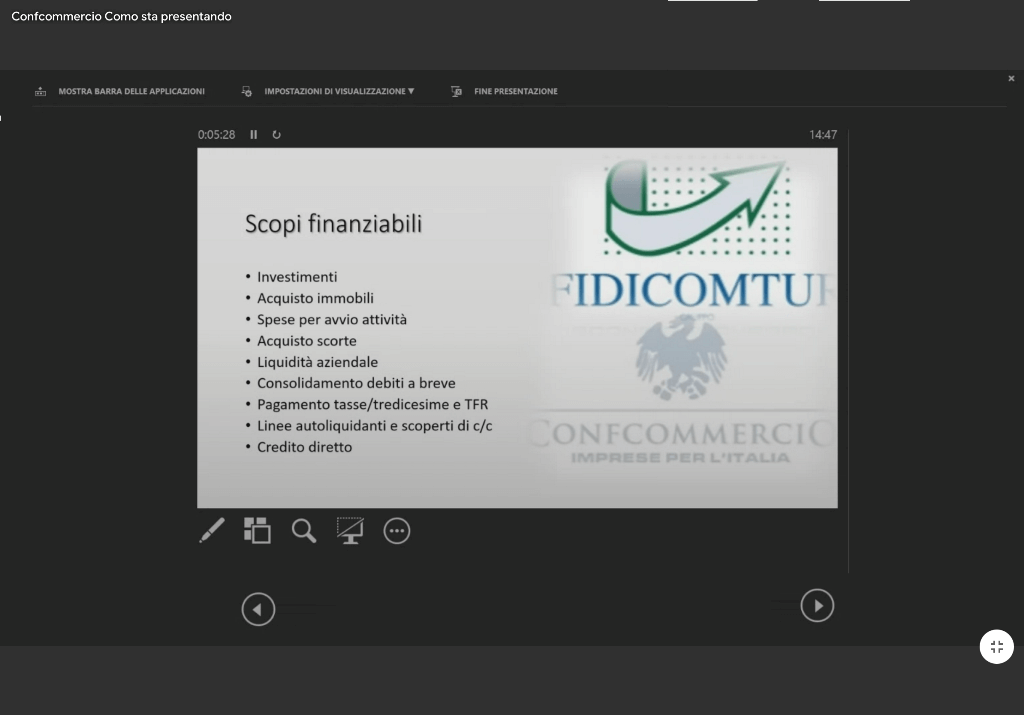Viewport: 1024px width, 715px height.
Task: Pause the presentation timer
Action: coord(254,135)
